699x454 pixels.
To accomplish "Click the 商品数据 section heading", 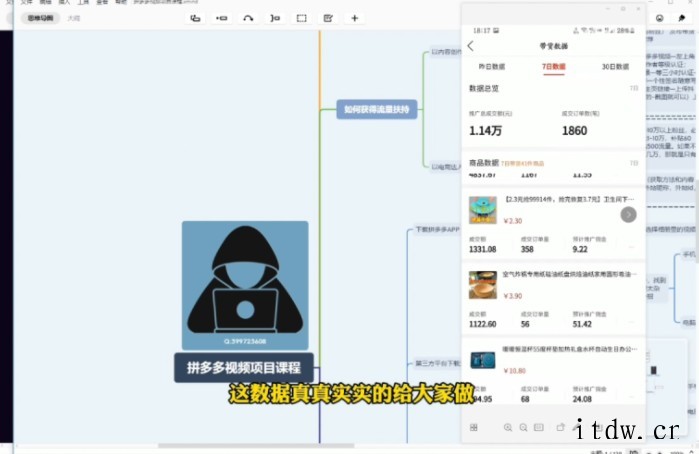I will click(484, 163).
